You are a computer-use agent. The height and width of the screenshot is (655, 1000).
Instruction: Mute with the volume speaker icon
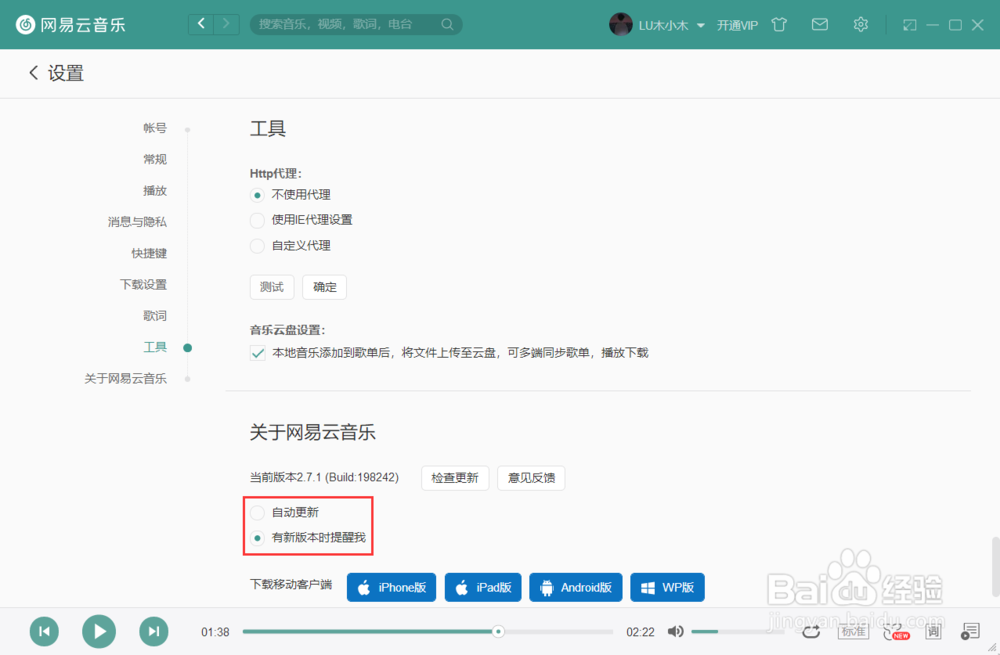pos(675,631)
